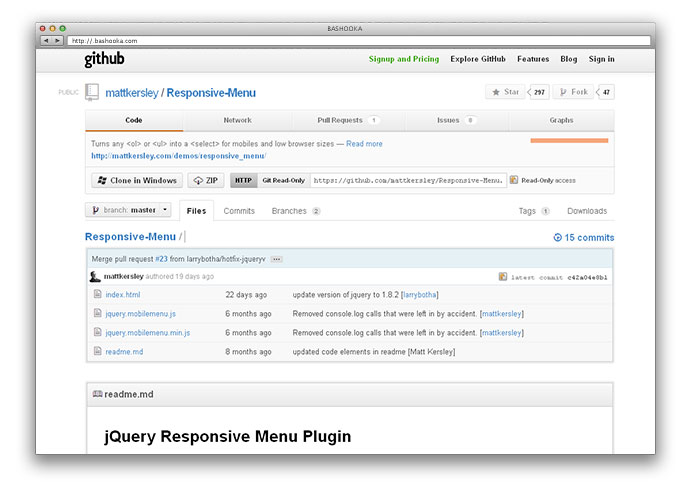Open the Issues tab
The width and height of the screenshot is (690, 486).
tap(457, 120)
